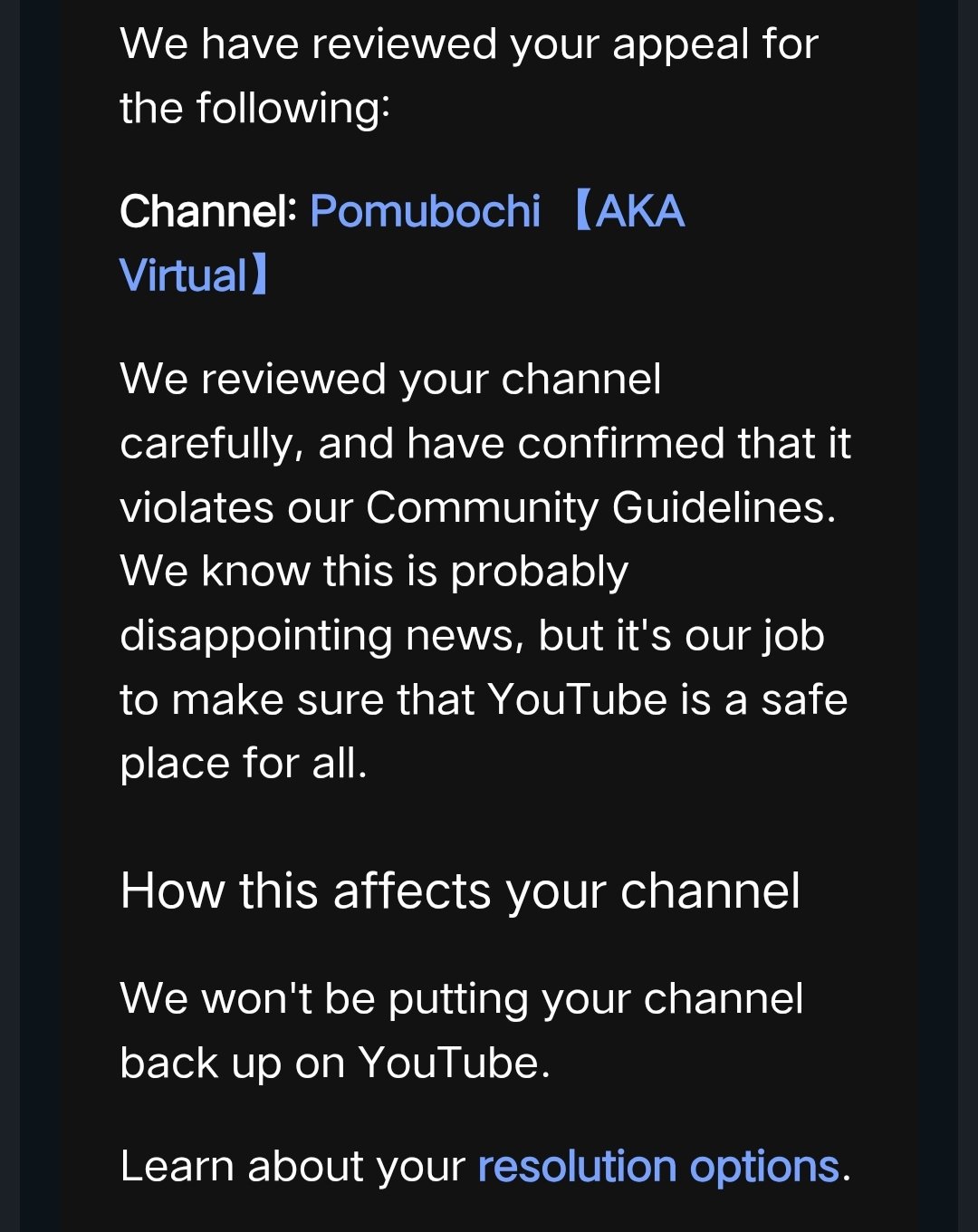Click the 'We reviewed your channel' line

click(391, 380)
